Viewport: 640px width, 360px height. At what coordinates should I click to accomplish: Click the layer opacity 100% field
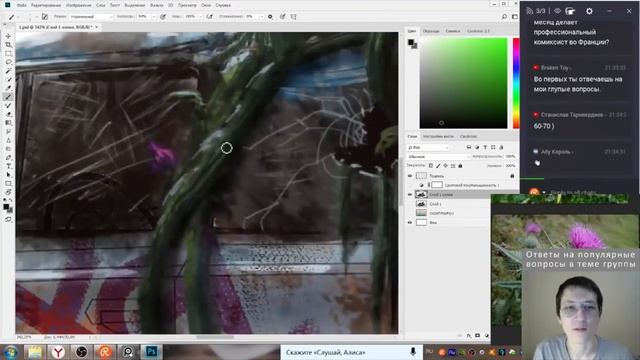(x=510, y=157)
